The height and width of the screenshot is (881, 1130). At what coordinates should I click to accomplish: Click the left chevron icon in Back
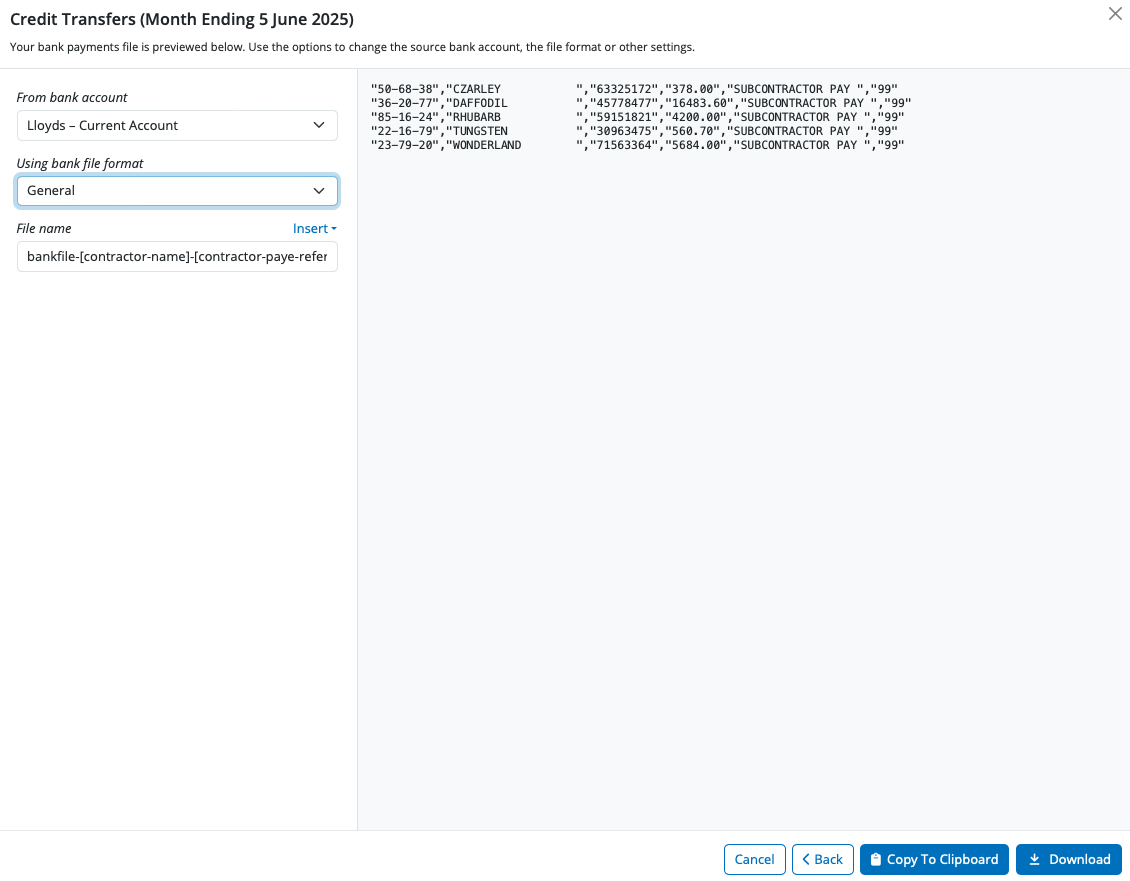click(x=806, y=859)
